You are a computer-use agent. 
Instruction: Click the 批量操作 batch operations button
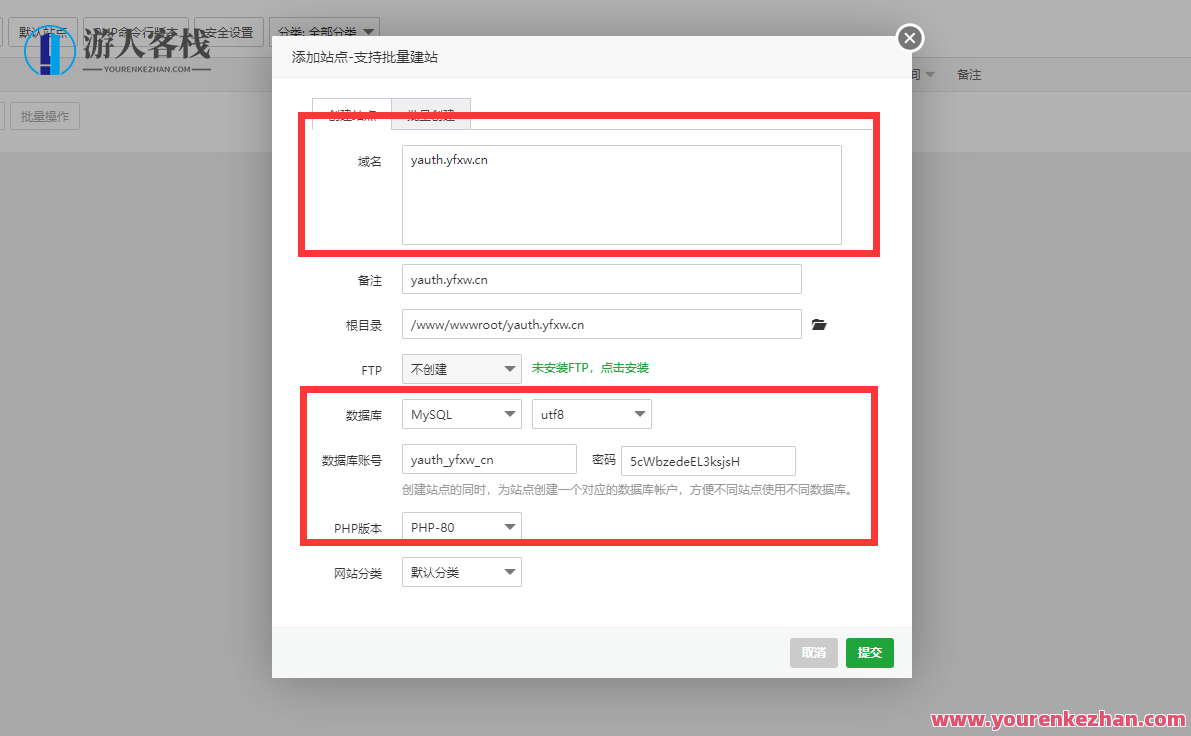click(44, 116)
